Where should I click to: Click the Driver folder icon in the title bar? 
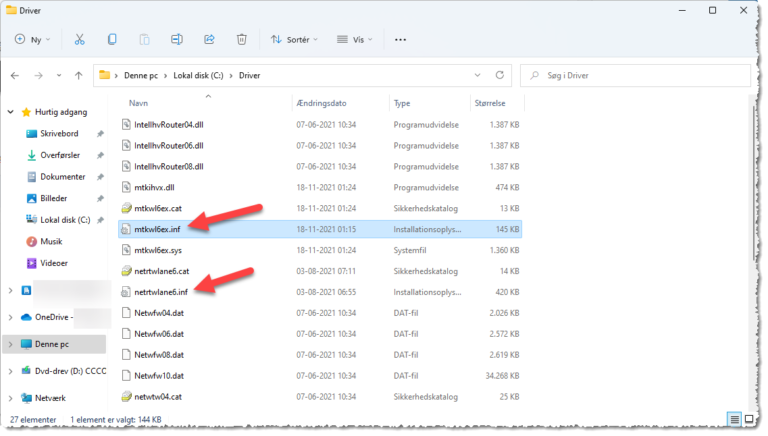(x=11, y=10)
